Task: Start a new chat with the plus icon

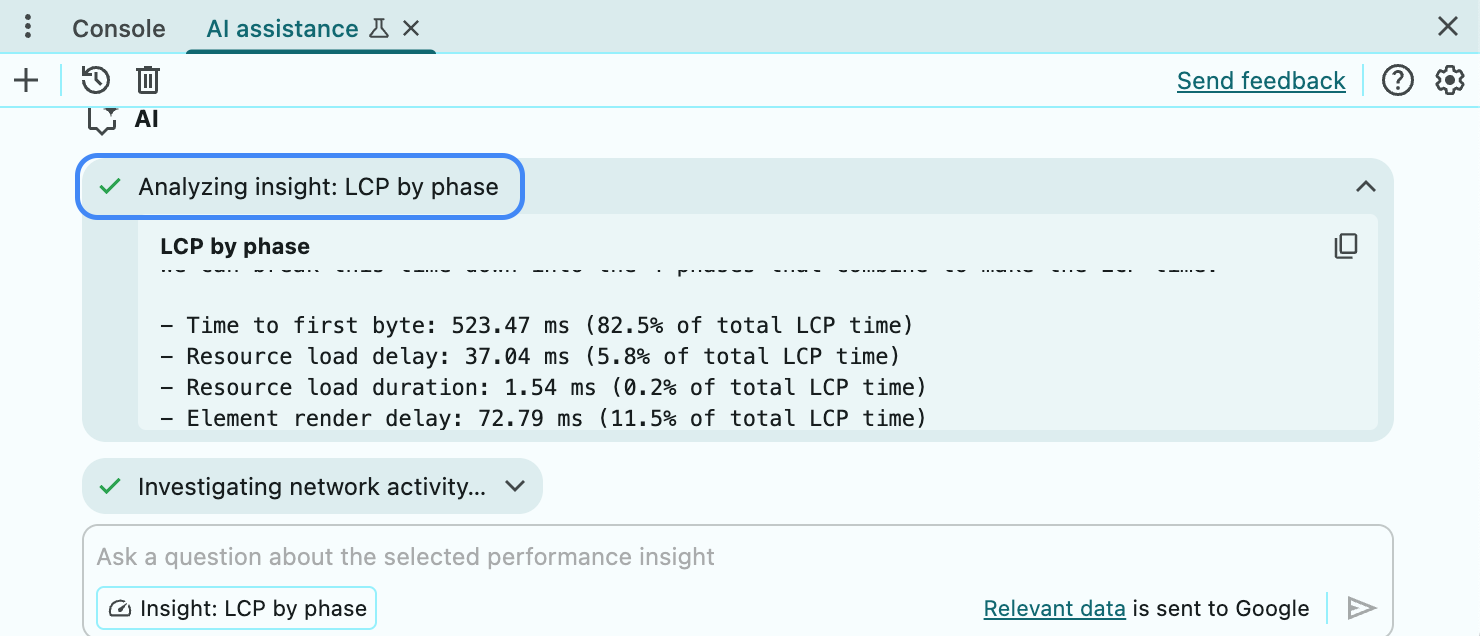Action: tap(26, 80)
